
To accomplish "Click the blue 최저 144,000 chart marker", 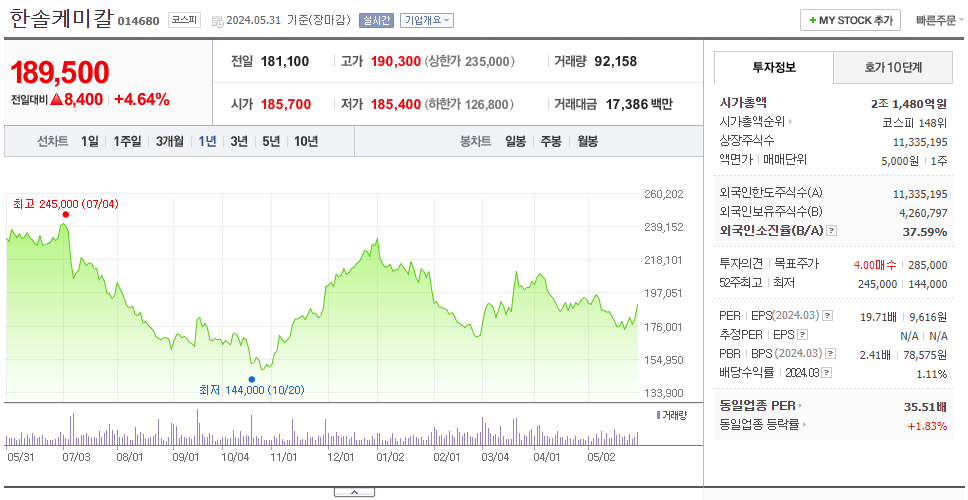I will [251, 379].
